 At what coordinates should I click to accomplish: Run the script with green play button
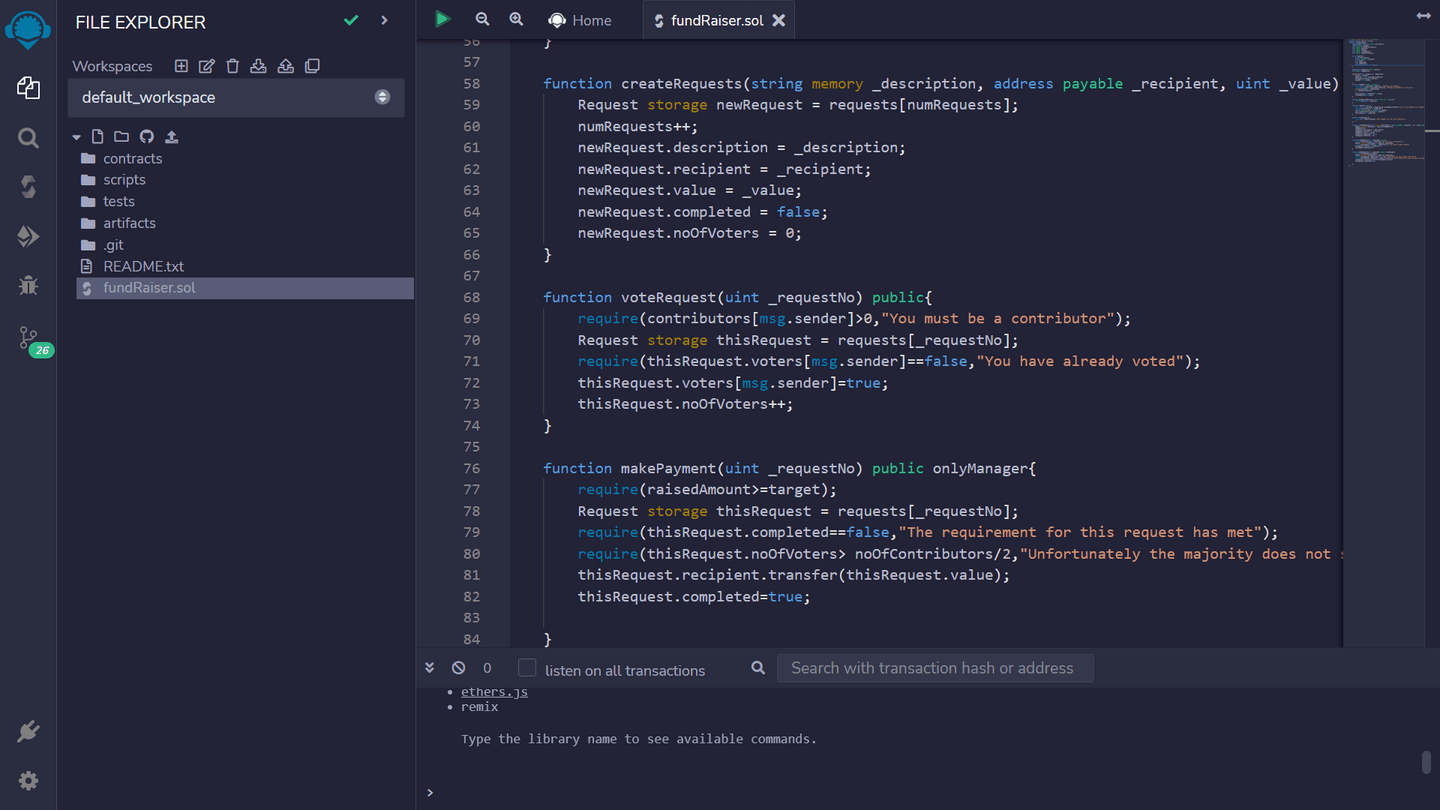coord(442,19)
